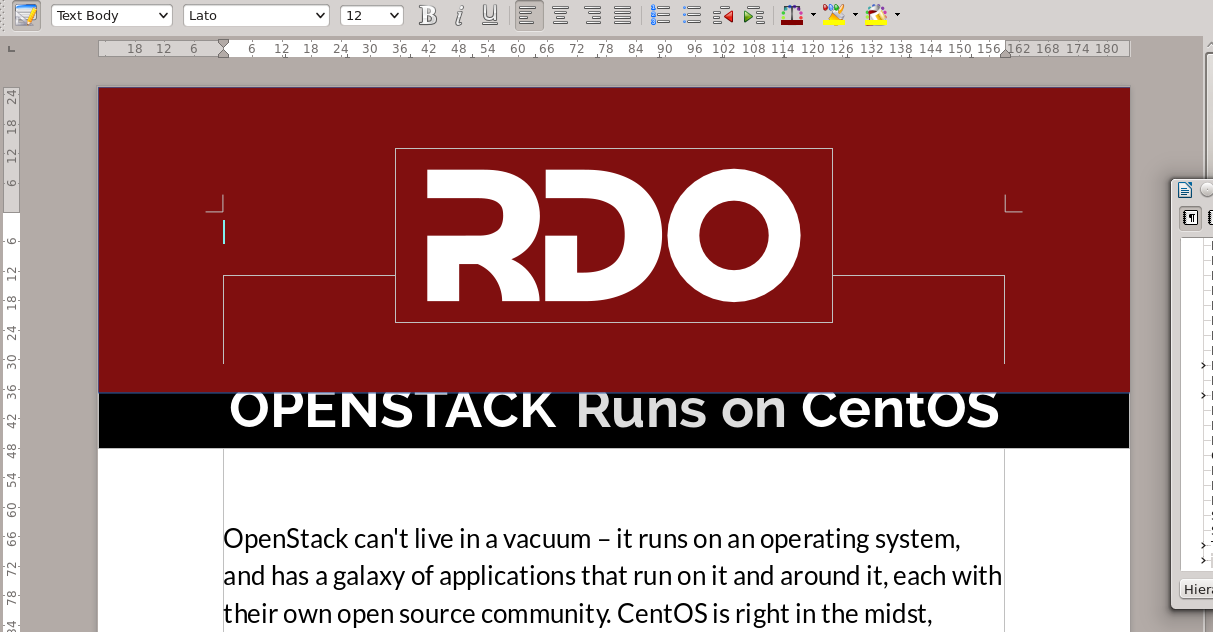Apply yellow highlighting color
Image resolution: width=1213 pixels, height=632 pixels.
coord(834,15)
